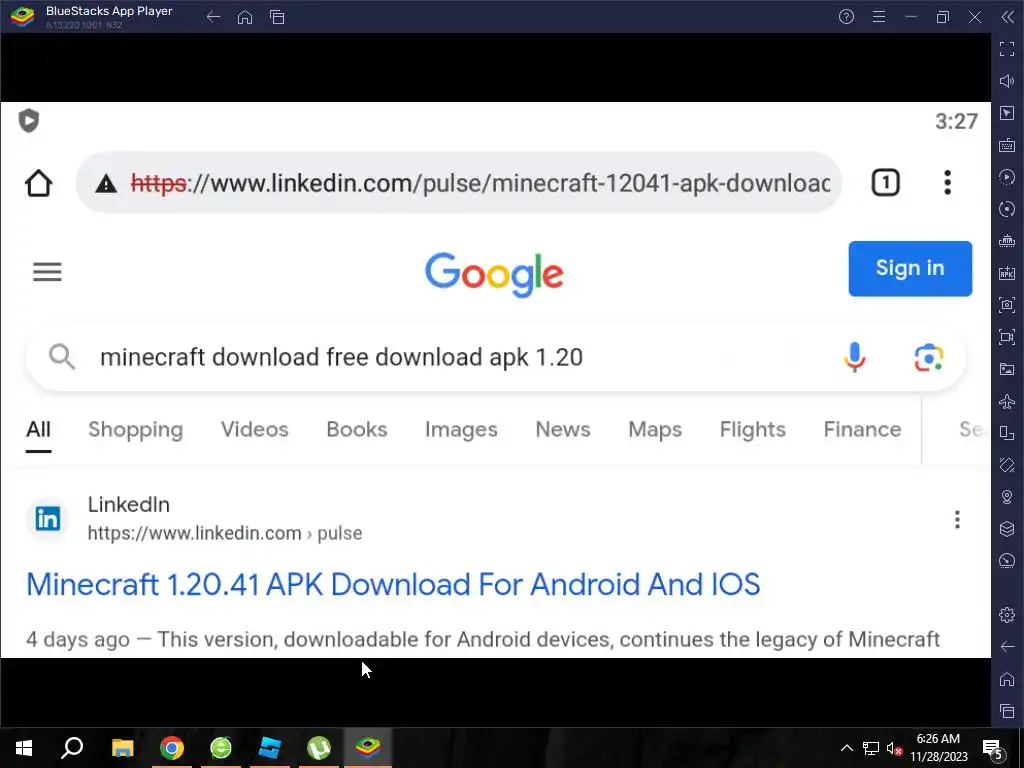Take a screenshot with the camera icon

[1006, 305]
